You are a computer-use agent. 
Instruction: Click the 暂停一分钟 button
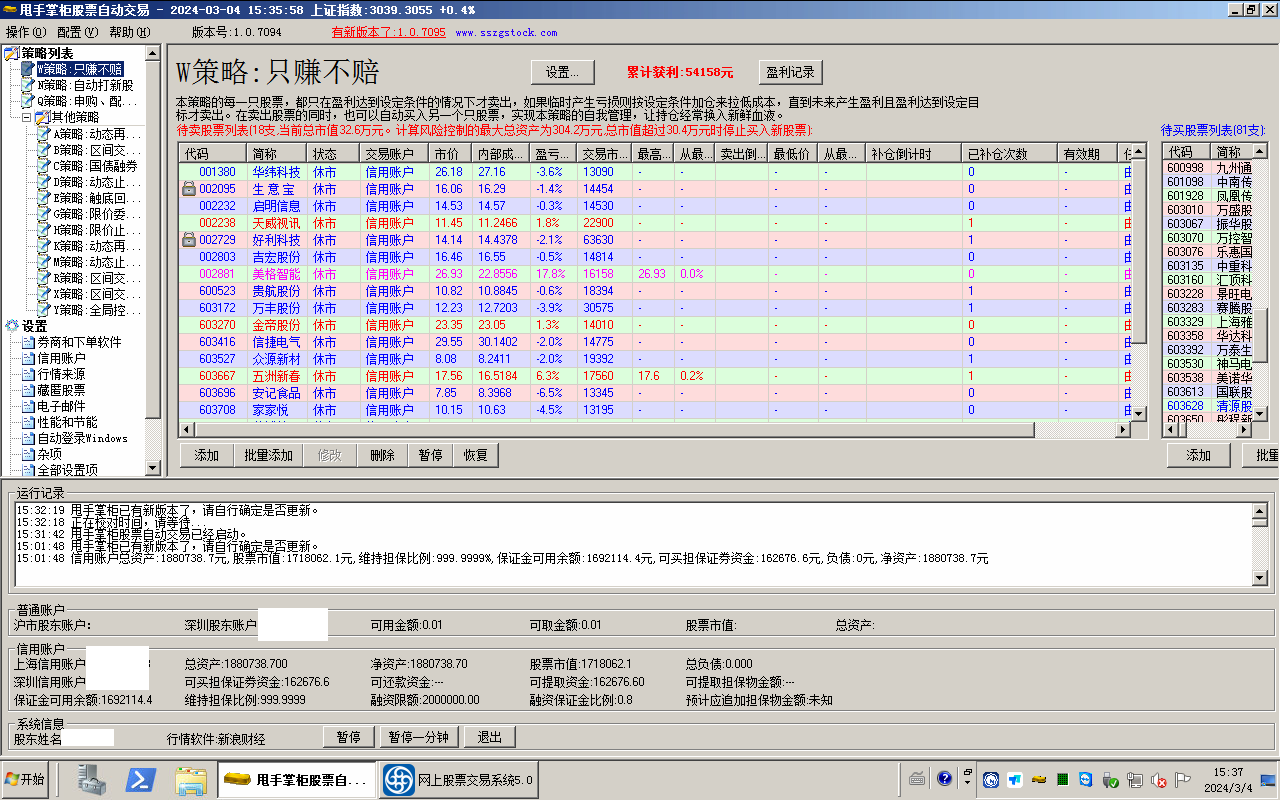point(418,737)
